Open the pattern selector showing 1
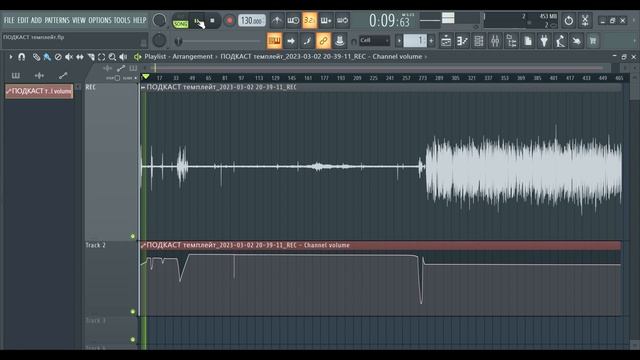 415,41
